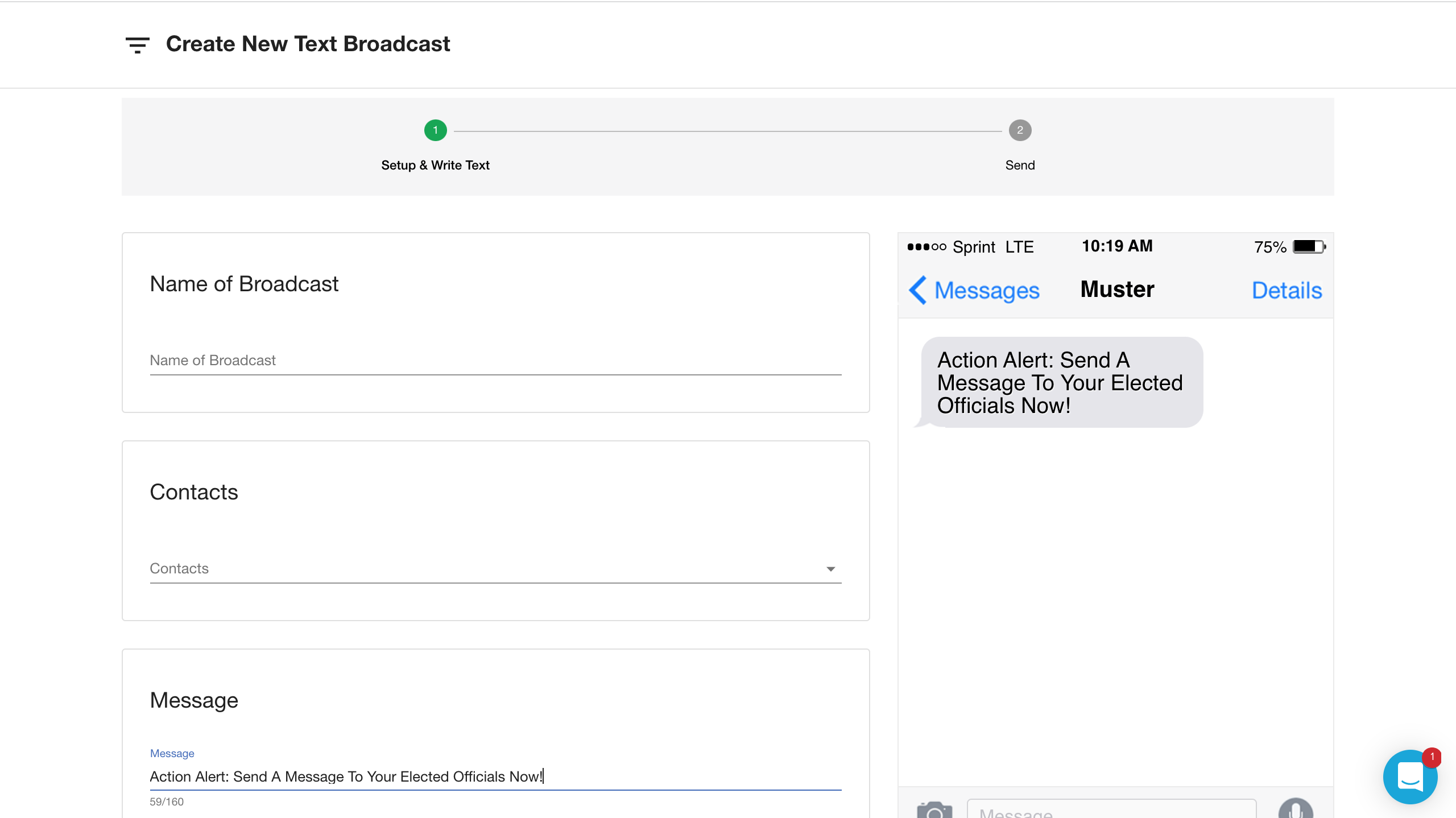The width and height of the screenshot is (1456, 818).
Task: Go to step 2 Send
Action: 1020,165
